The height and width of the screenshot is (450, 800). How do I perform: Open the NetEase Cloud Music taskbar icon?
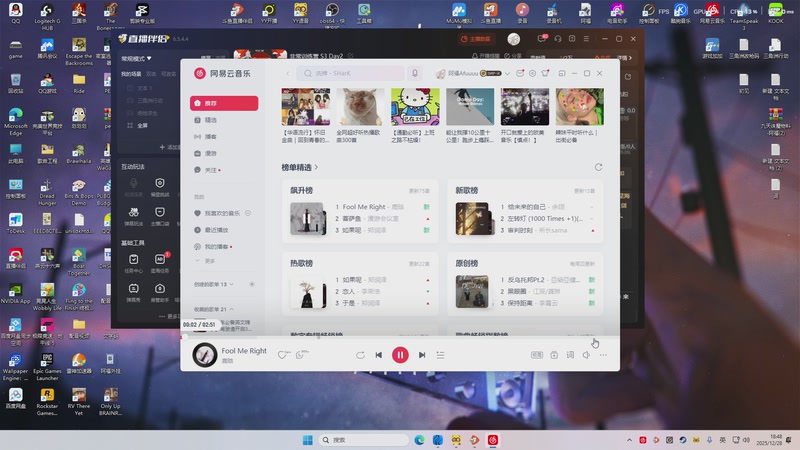(x=493, y=440)
